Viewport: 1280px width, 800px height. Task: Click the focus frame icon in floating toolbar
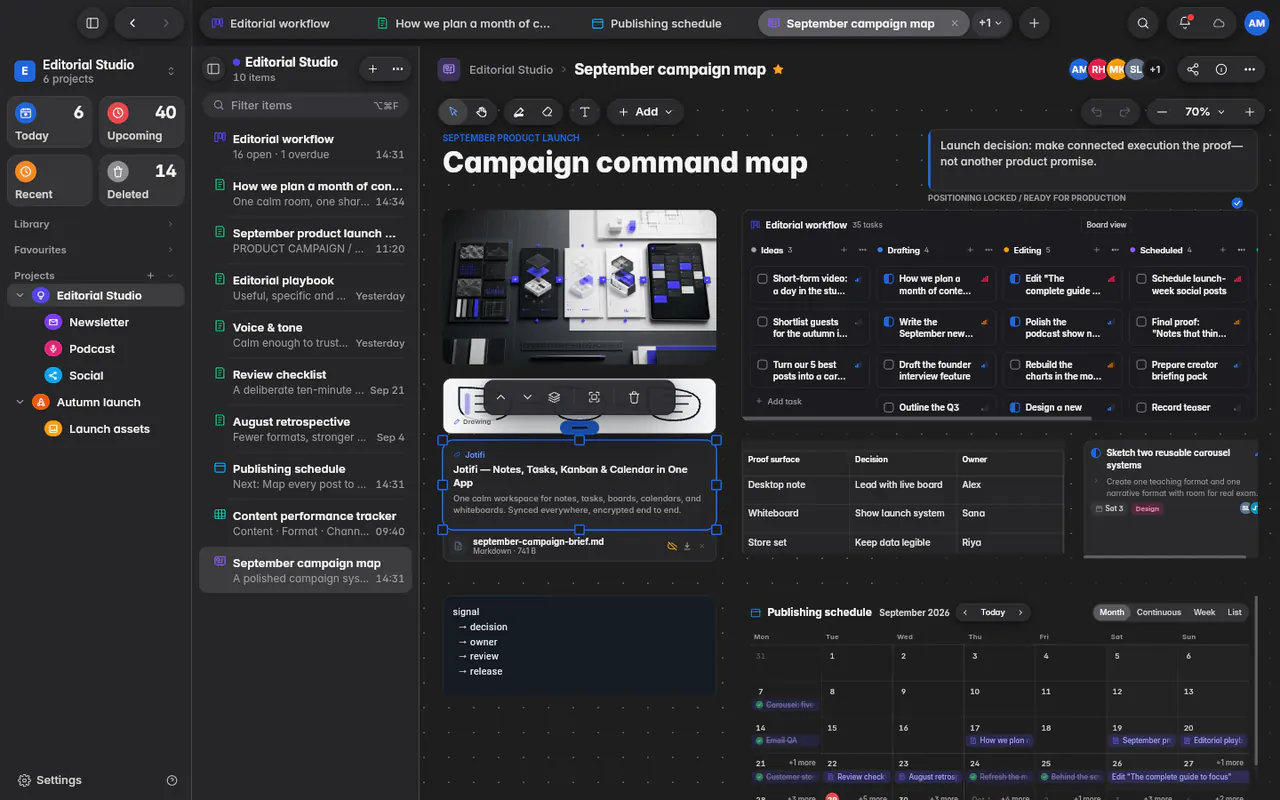click(594, 398)
